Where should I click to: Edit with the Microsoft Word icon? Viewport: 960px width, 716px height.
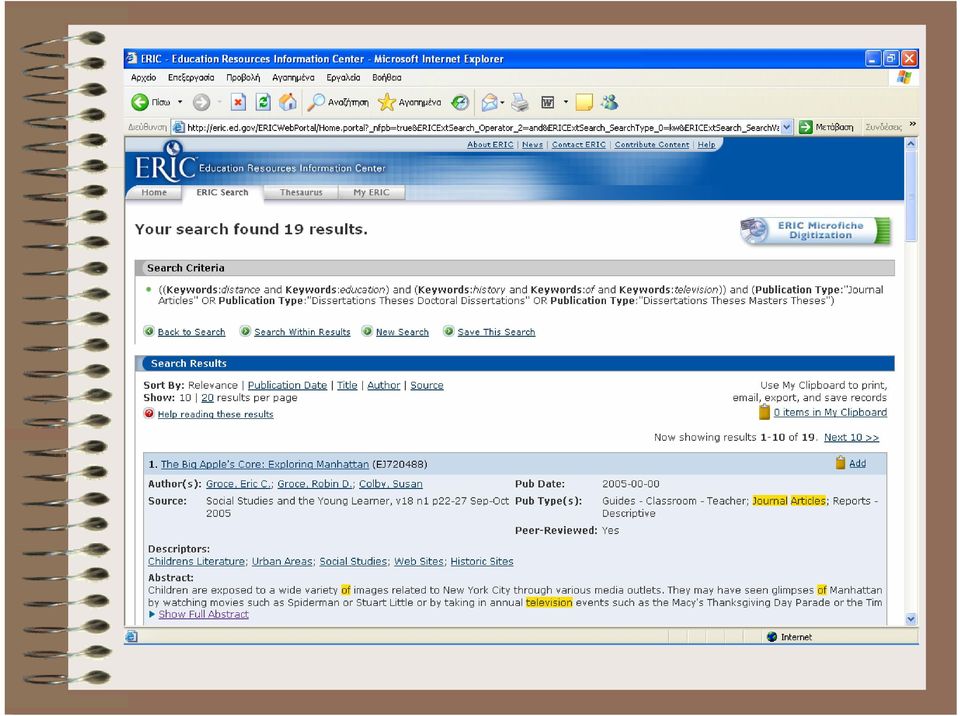pyautogui.click(x=548, y=102)
